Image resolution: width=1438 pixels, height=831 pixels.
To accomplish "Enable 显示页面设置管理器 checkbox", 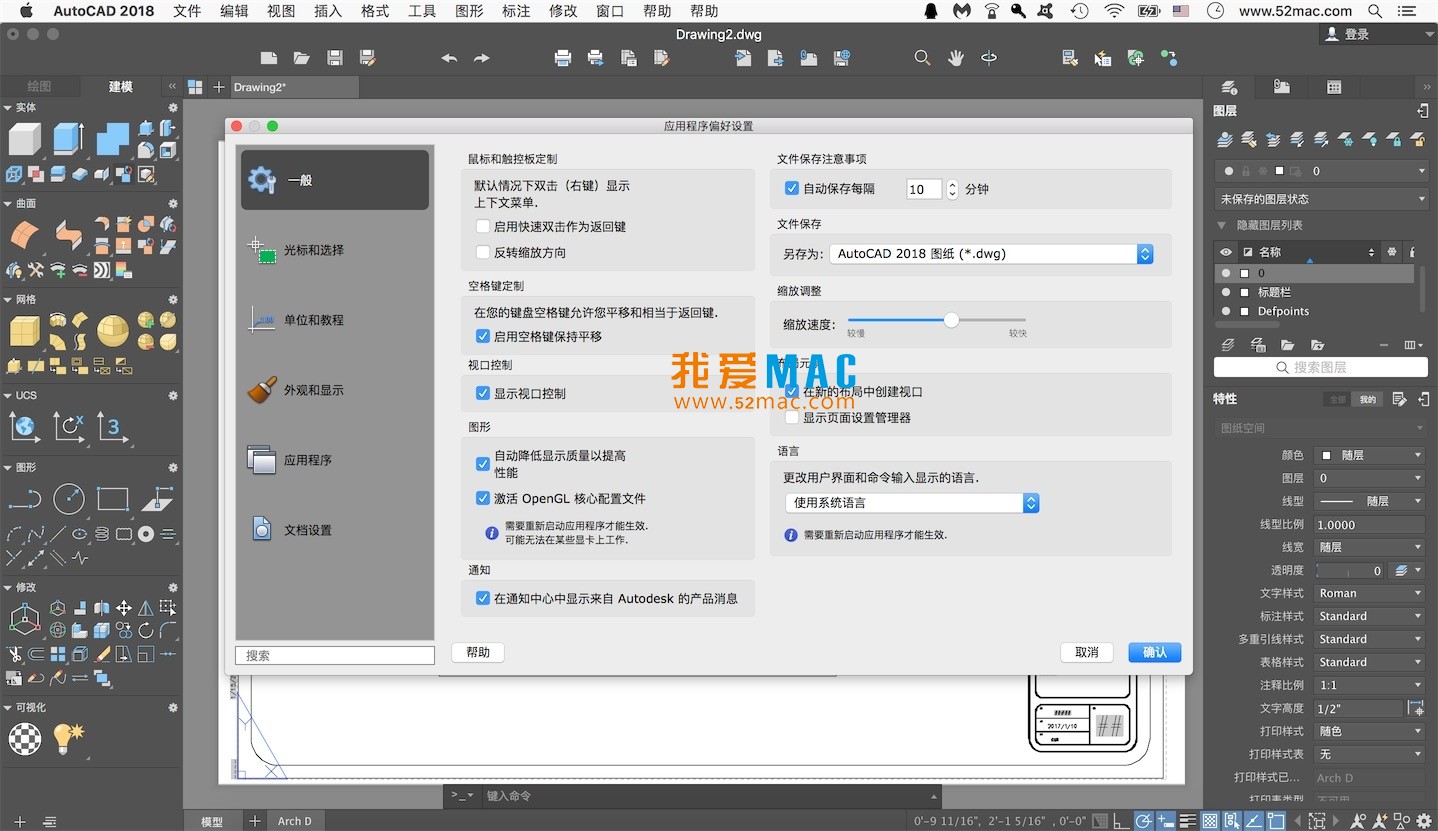I will pos(792,418).
